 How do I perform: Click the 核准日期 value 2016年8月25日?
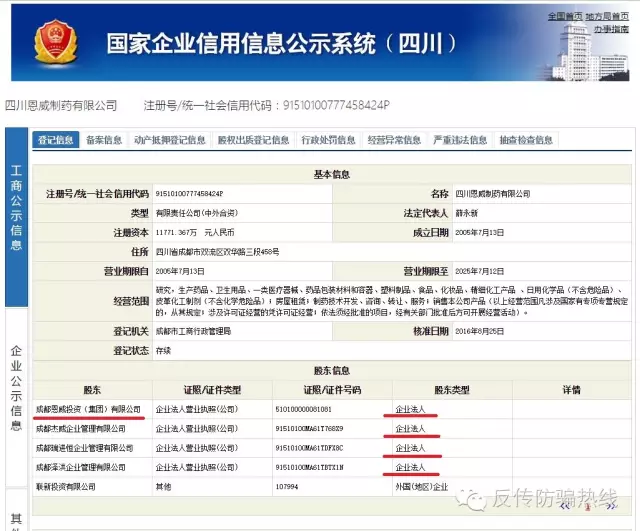coord(479,331)
